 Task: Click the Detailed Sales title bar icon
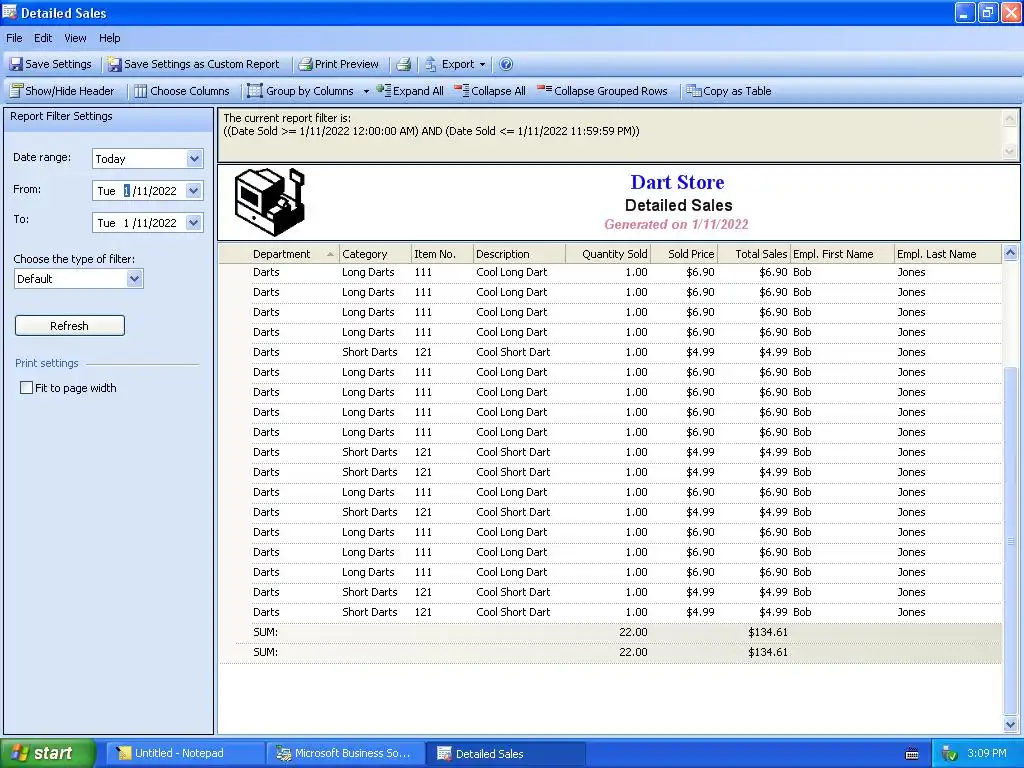[x=10, y=12]
